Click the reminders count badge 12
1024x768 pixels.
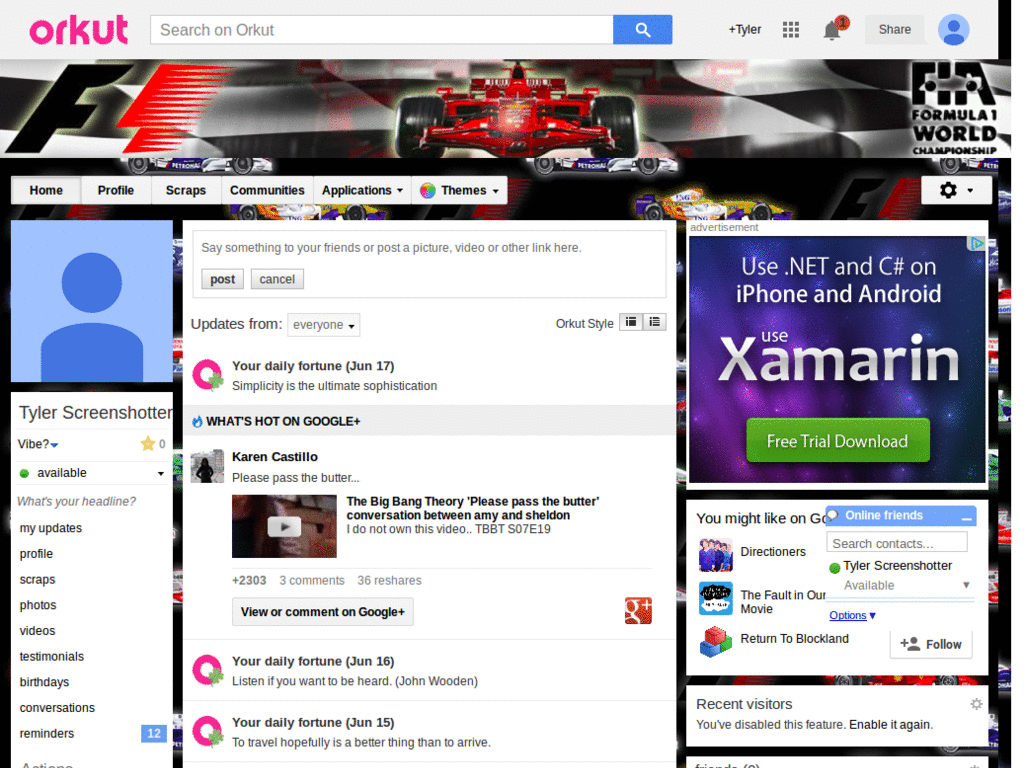click(x=153, y=733)
